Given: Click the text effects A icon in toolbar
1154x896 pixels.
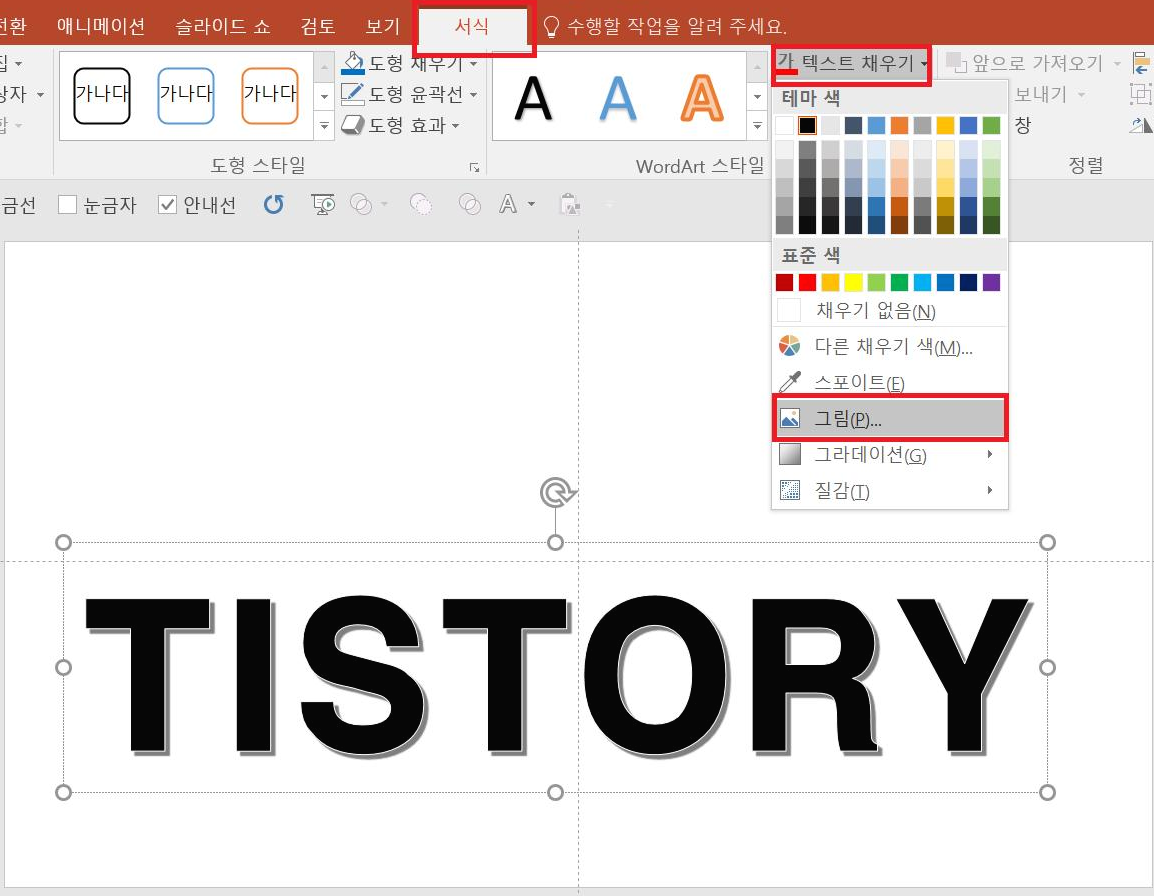Looking at the screenshot, I should coord(508,204).
